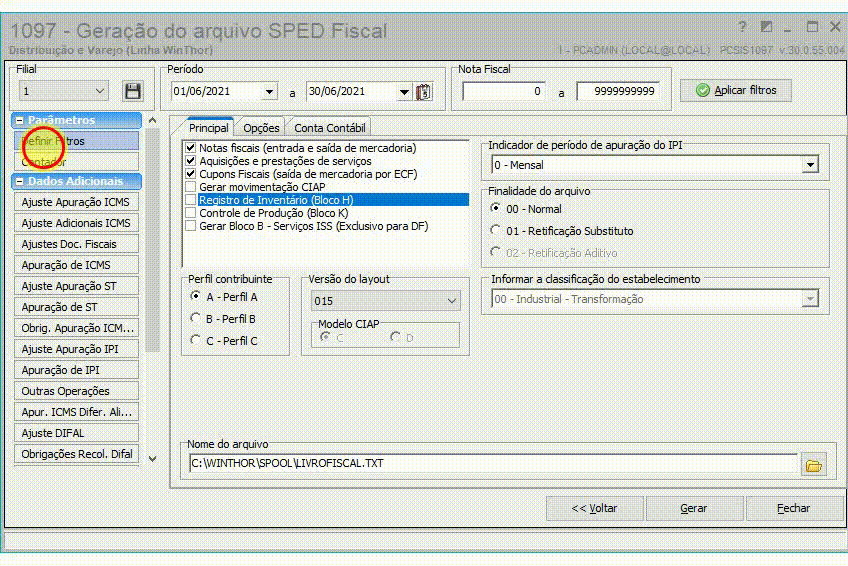Image resolution: width=848 pixels, height=566 pixels.
Task: Open the end date 30/06/2021 dropdown
Action: pyautogui.click(x=404, y=92)
